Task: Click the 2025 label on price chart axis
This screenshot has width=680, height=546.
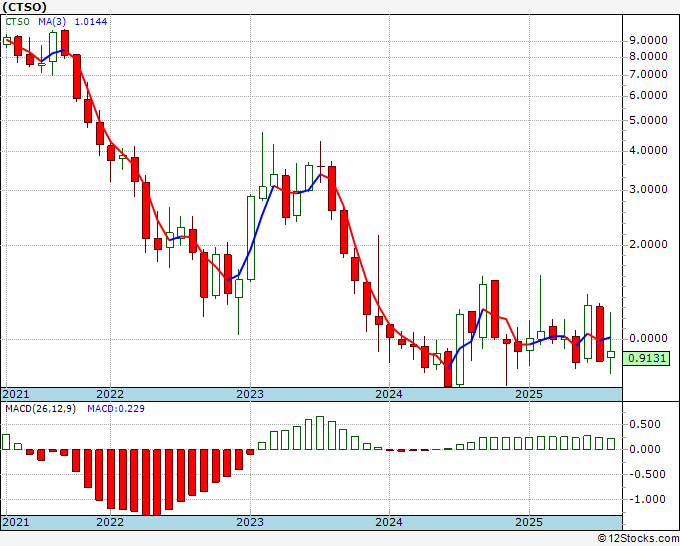Action: (529, 394)
